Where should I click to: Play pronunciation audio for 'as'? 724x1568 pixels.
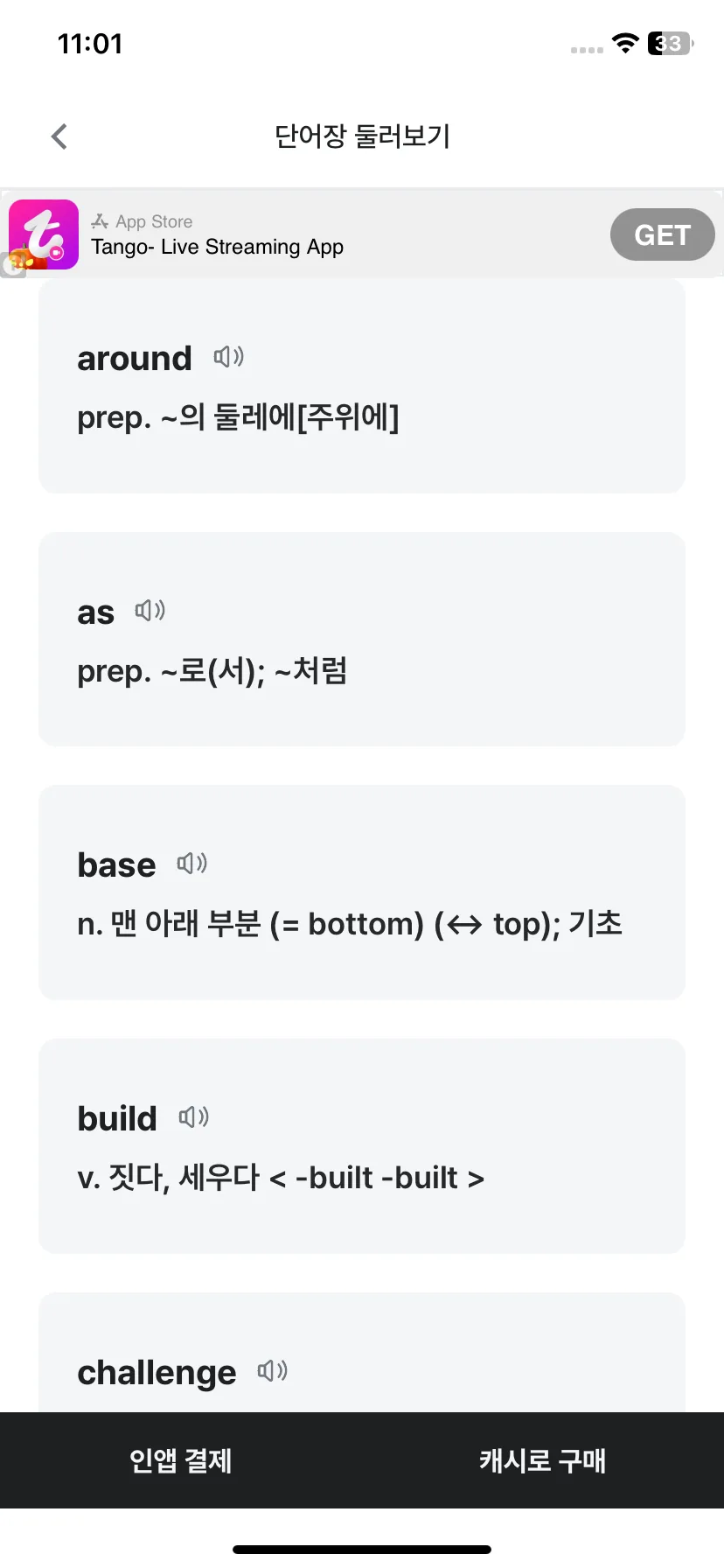pos(150,610)
